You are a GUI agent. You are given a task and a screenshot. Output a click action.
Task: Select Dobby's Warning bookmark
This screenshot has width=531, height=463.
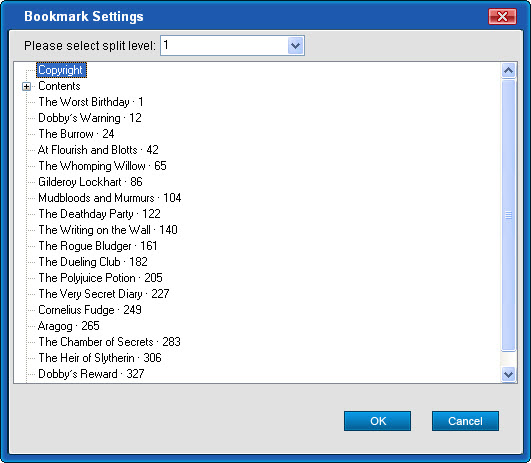tap(90, 118)
